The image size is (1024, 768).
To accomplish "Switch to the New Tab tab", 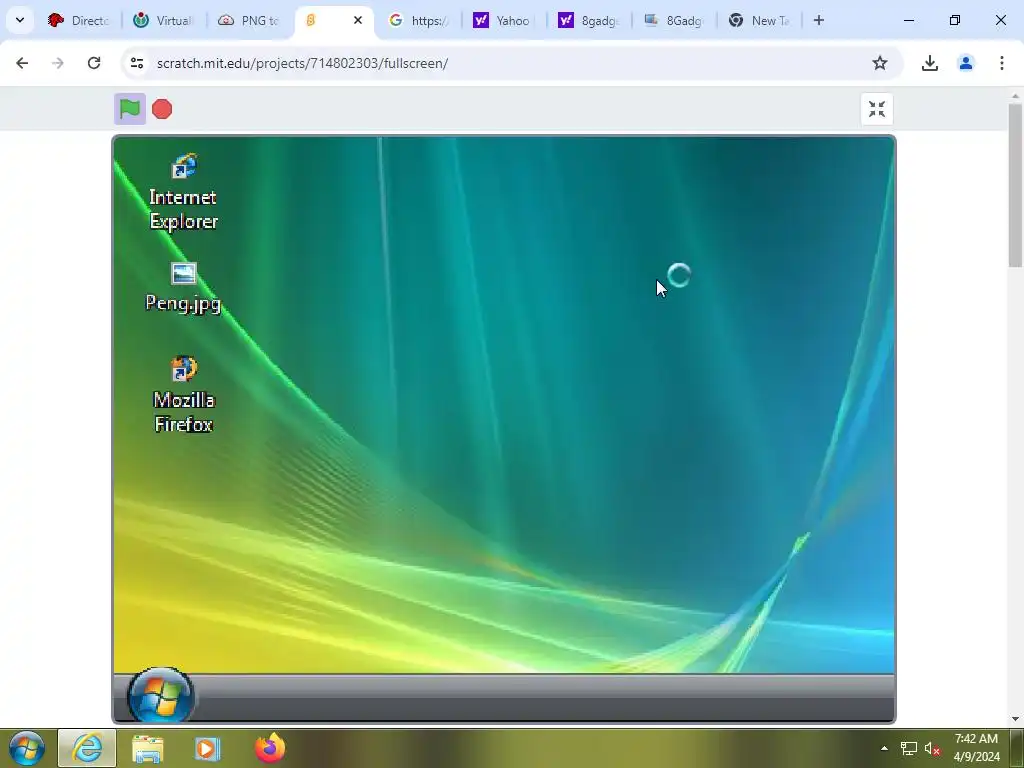I will tap(759, 20).
